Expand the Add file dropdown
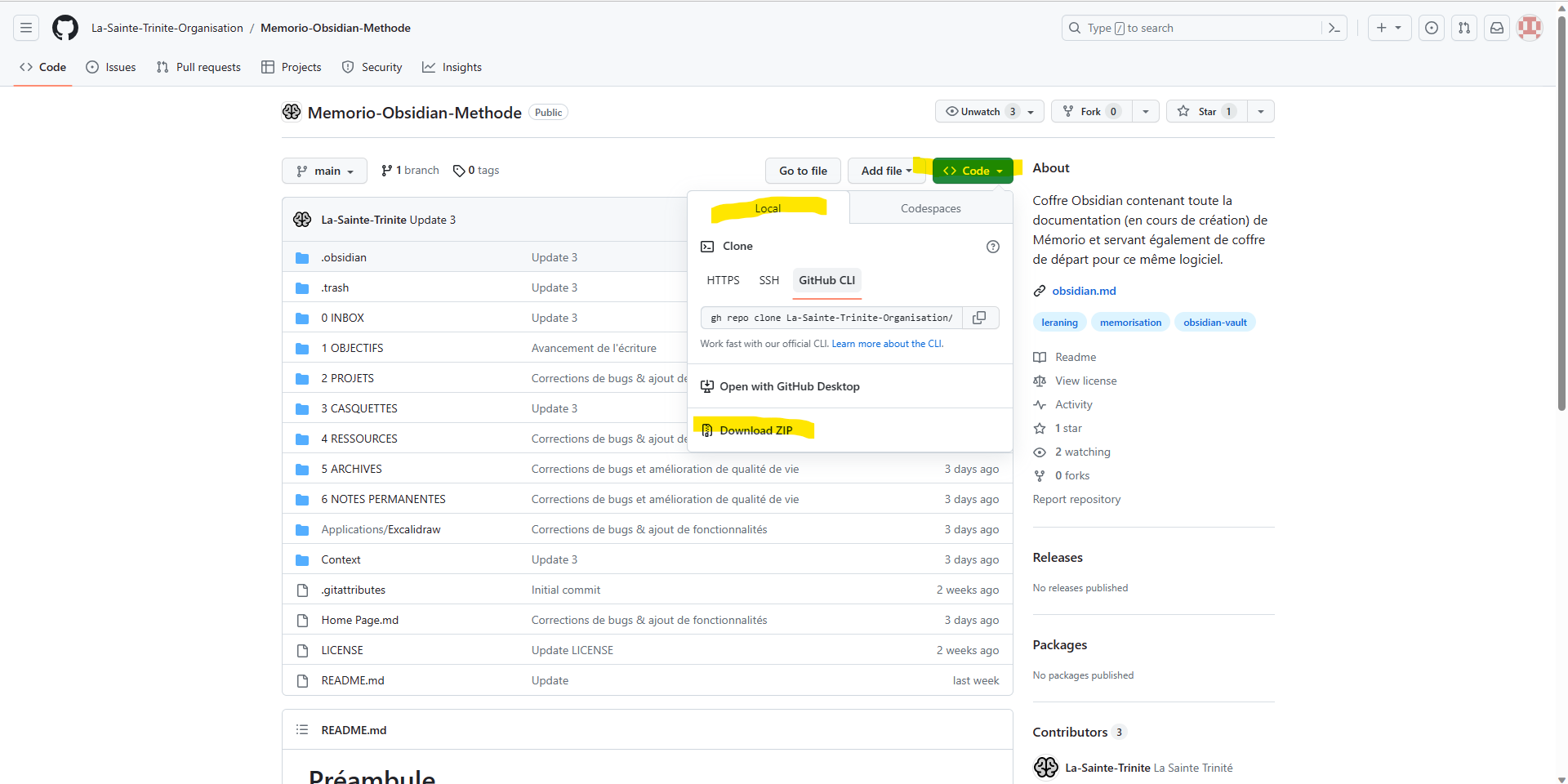The width and height of the screenshot is (1568, 784). [x=886, y=171]
